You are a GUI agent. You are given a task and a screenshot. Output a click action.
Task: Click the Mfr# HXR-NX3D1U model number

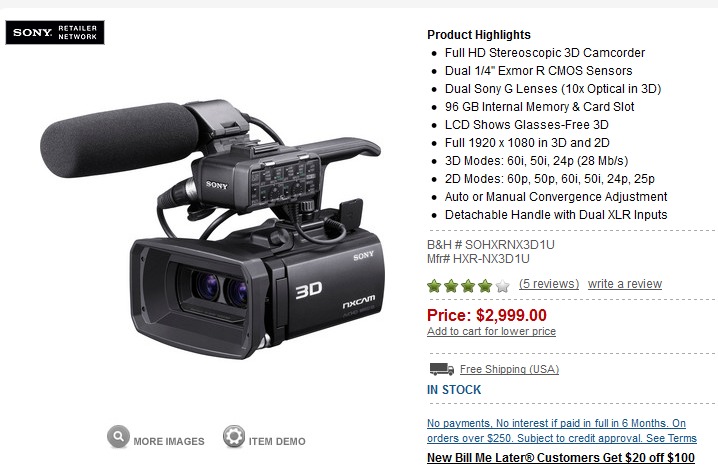point(478,259)
